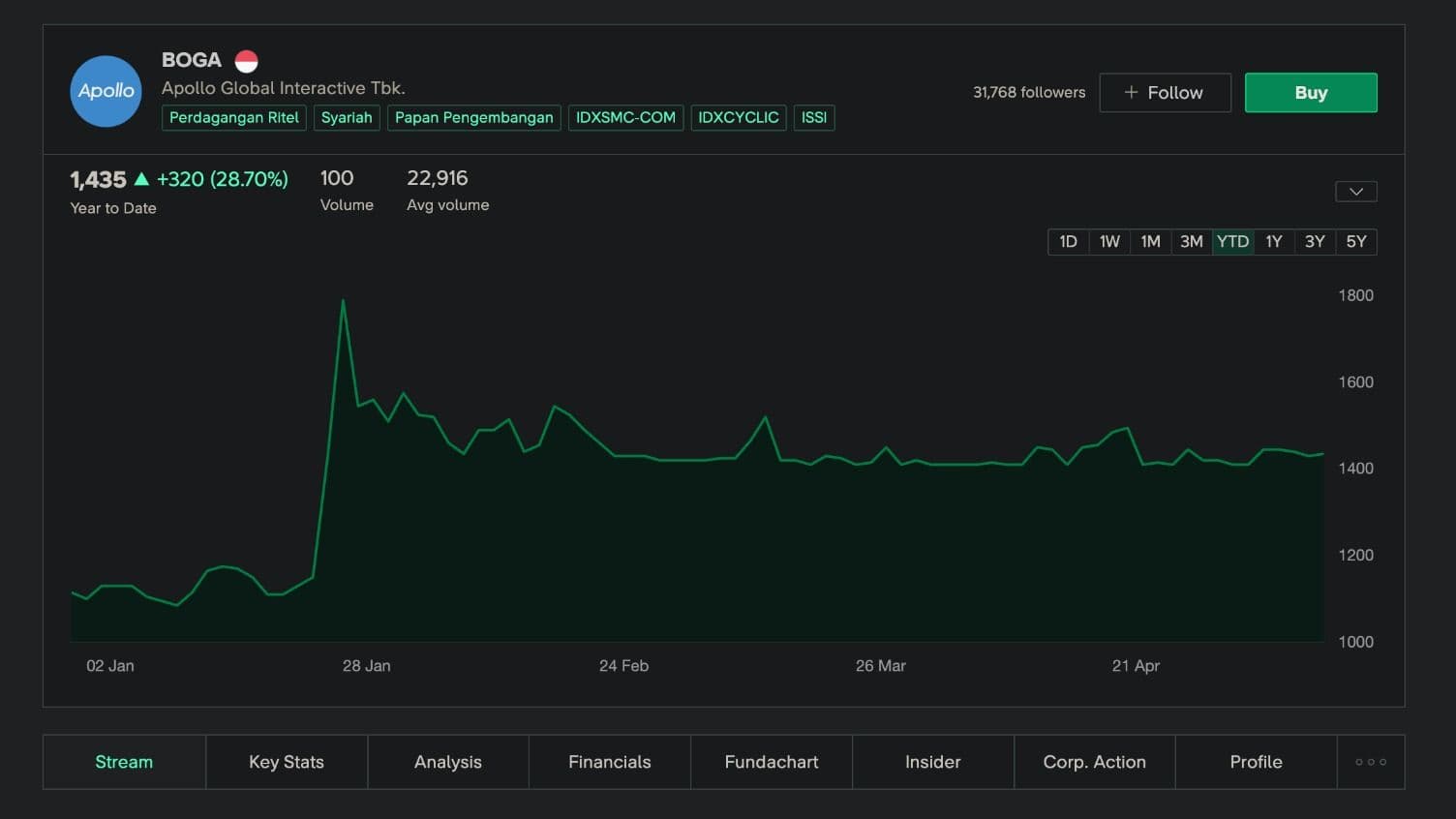Click the green up-triangle price change indicator
Screen dimensions: 1456x819
141,179
